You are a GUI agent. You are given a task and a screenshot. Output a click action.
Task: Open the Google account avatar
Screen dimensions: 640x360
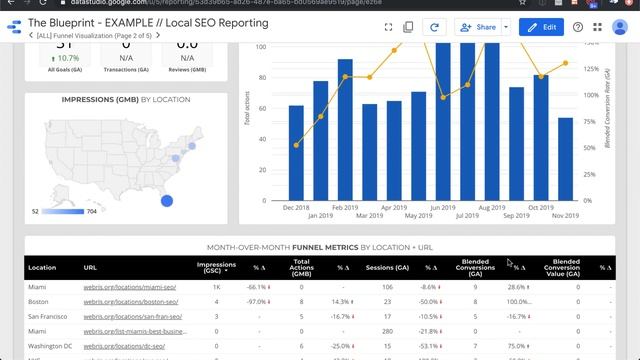620,27
